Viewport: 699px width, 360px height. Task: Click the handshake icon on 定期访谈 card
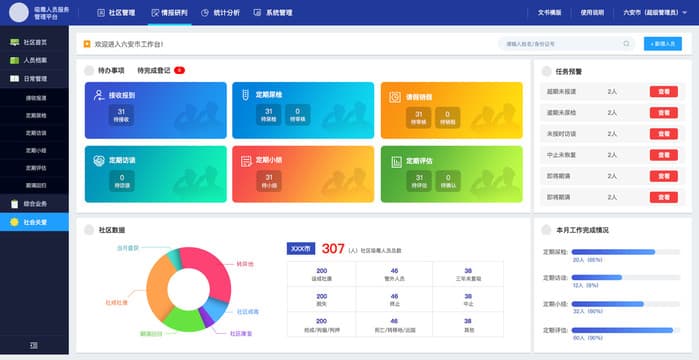click(x=99, y=160)
